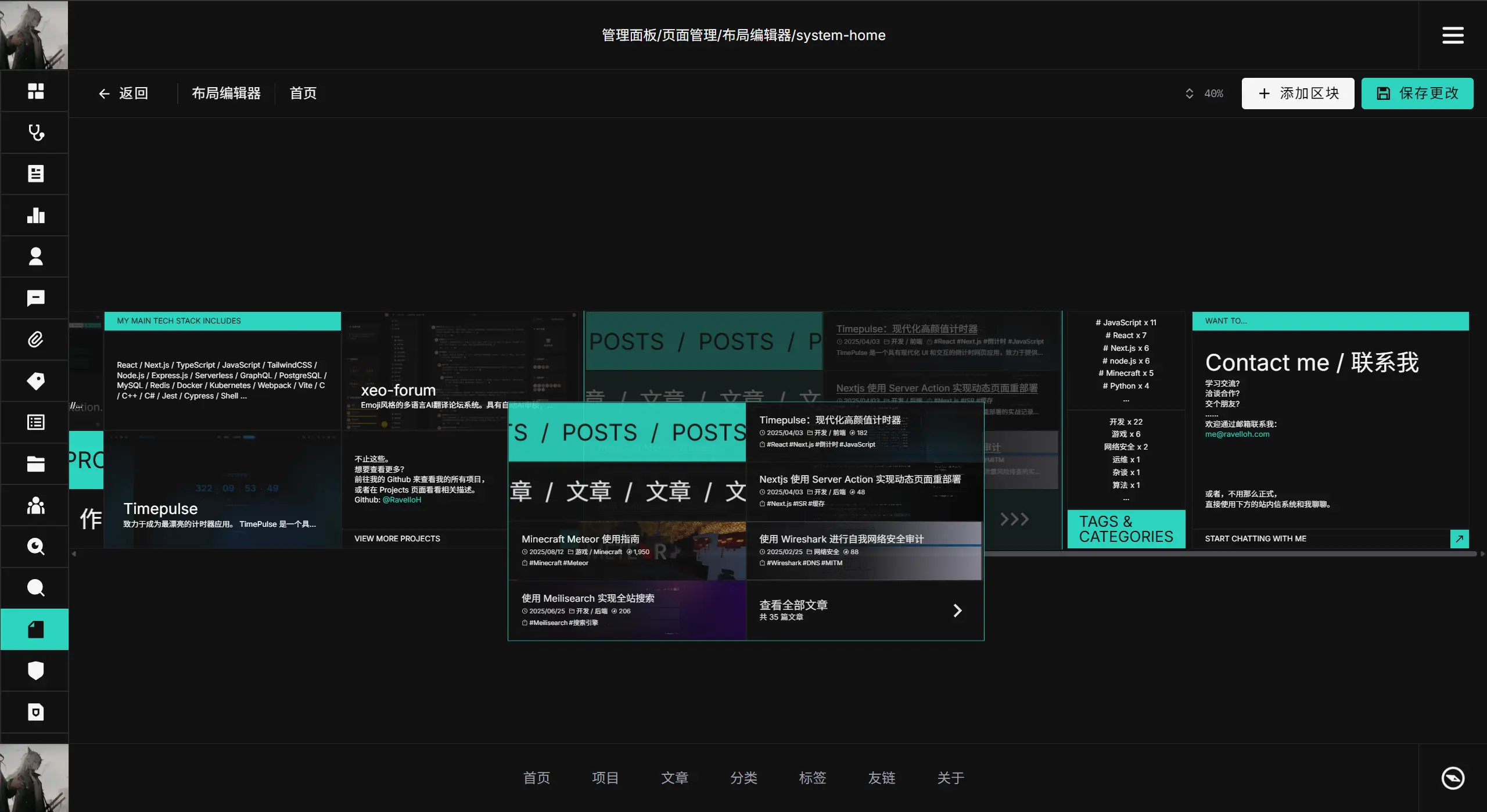Screen dimensions: 1487x812
Task: Click the comments speech bubble icon
Action: [x=35, y=298]
